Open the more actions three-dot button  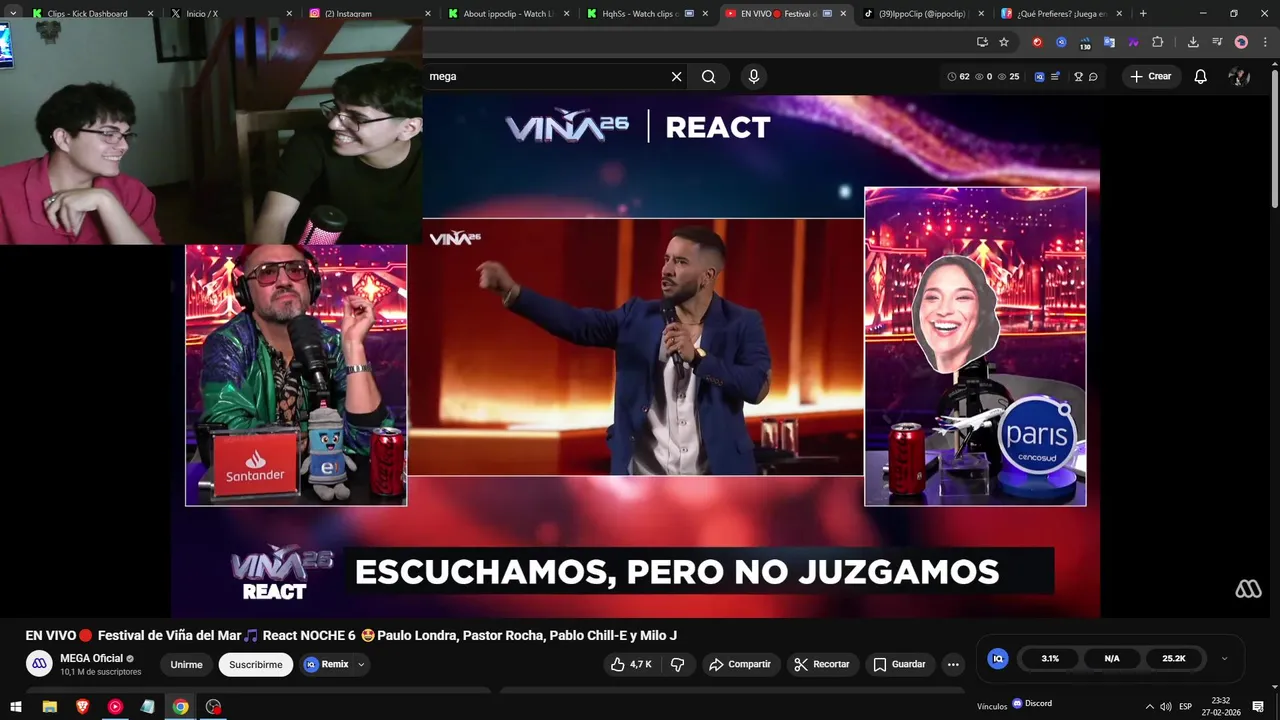(x=953, y=664)
